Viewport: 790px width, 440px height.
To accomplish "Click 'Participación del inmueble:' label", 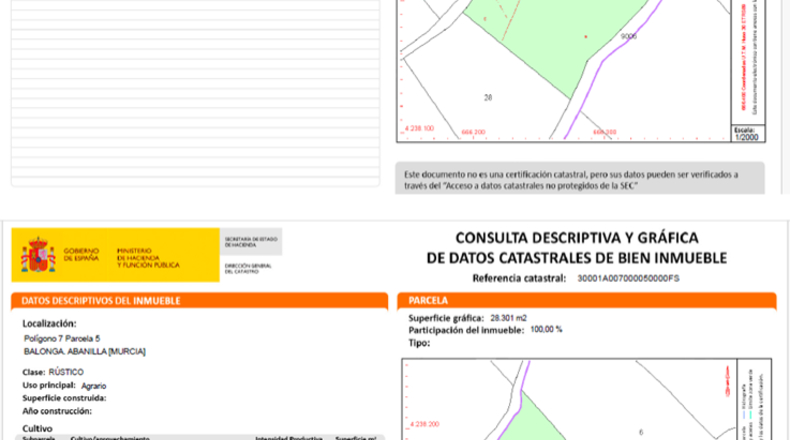I will (466, 330).
